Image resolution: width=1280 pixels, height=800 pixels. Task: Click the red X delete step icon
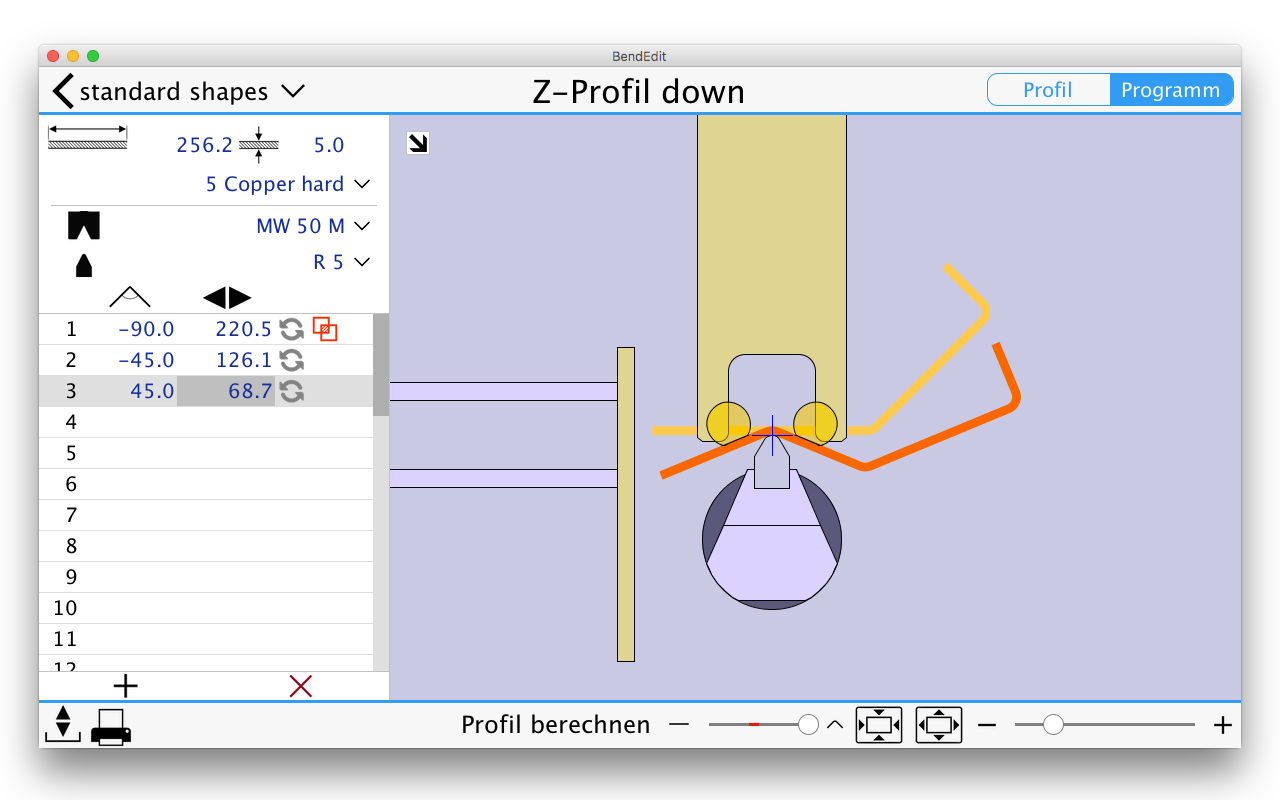coord(300,686)
